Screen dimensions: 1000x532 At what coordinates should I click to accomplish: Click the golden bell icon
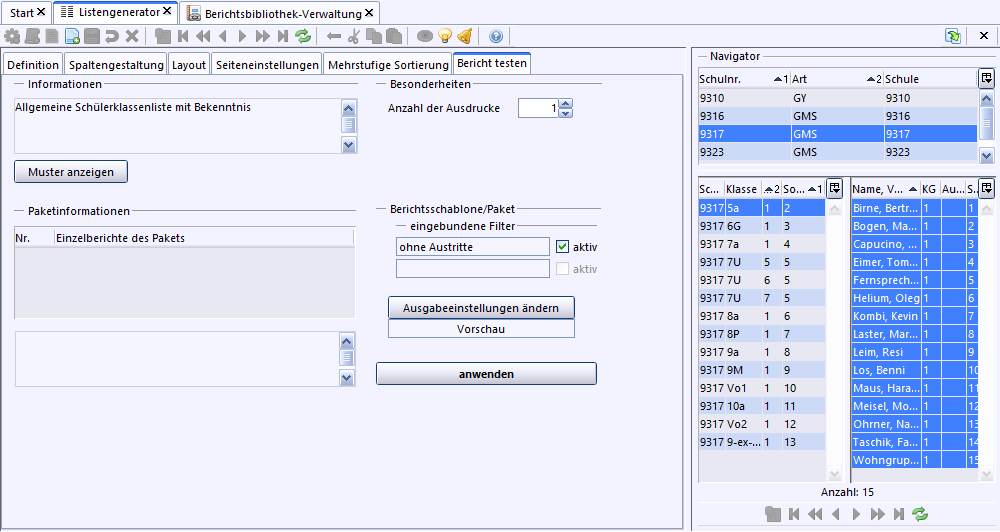(x=465, y=36)
